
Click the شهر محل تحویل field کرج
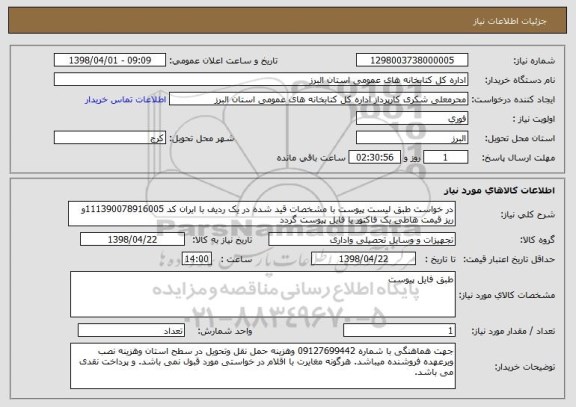[110, 138]
